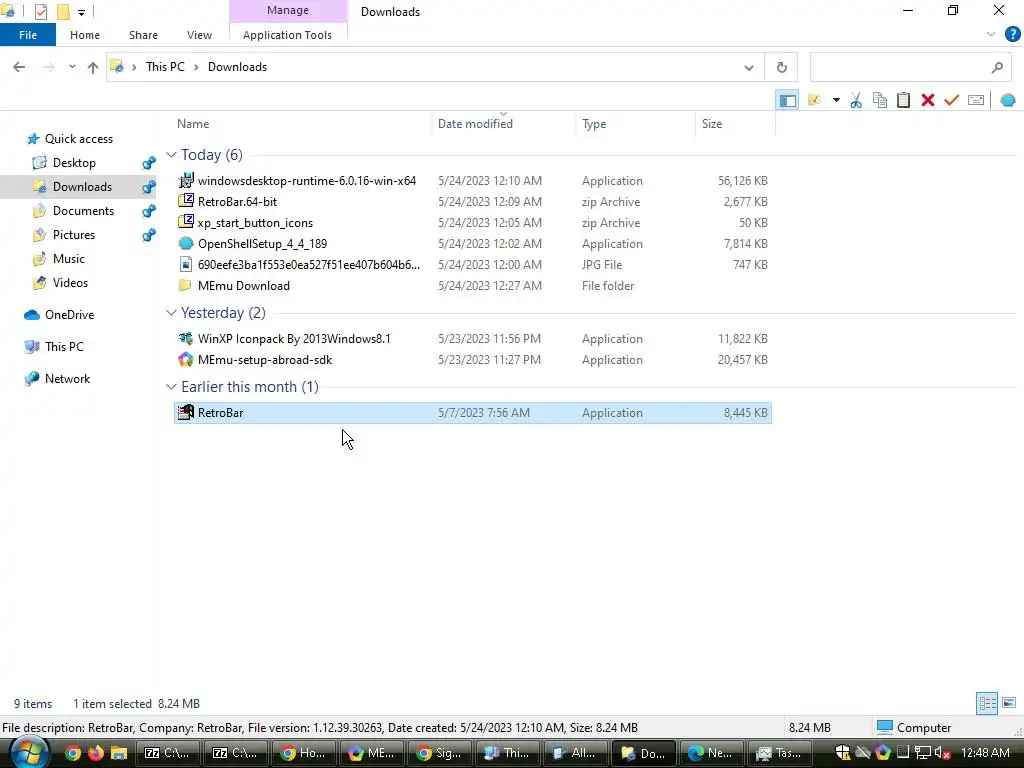The width and height of the screenshot is (1024, 768).
Task: Open the dropdown arrow next to folder options icon
Action: click(836, 101)
